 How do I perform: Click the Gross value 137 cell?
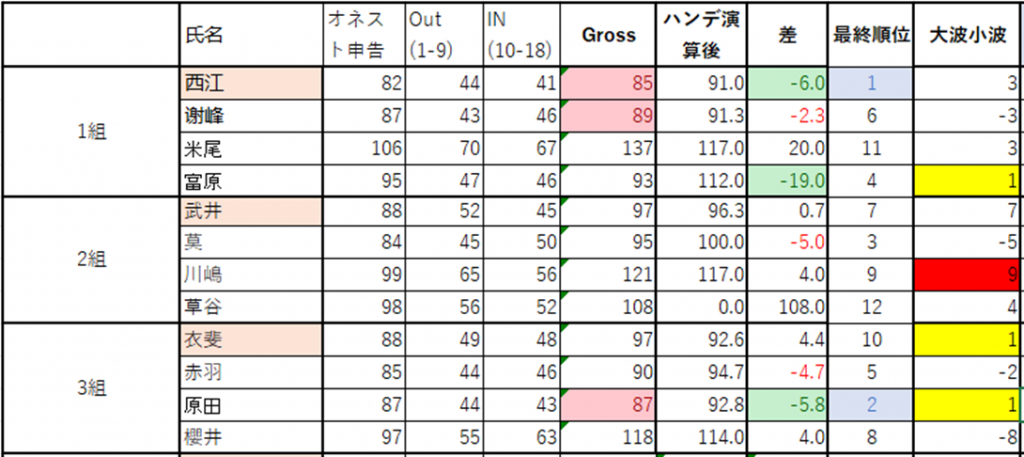[608, 148]
